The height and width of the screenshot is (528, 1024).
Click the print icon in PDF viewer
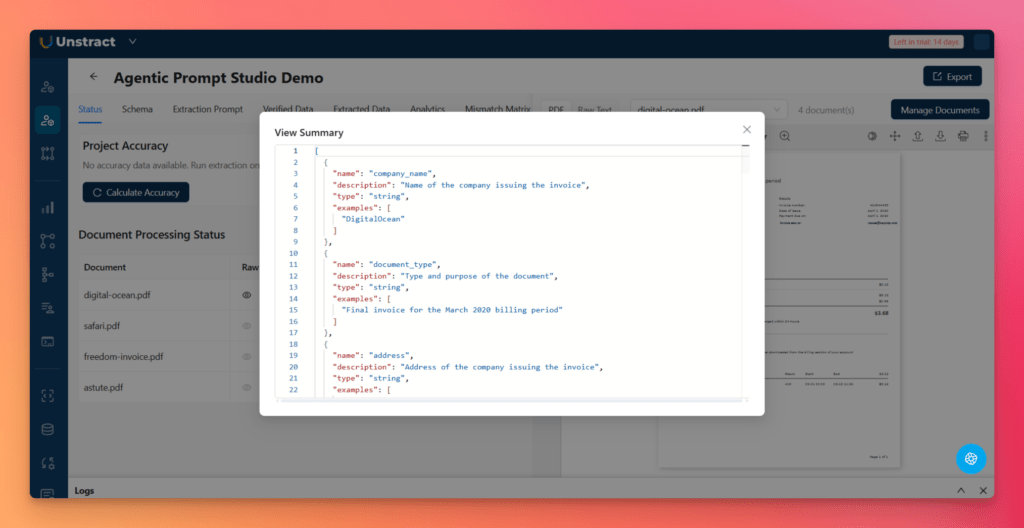963,136
